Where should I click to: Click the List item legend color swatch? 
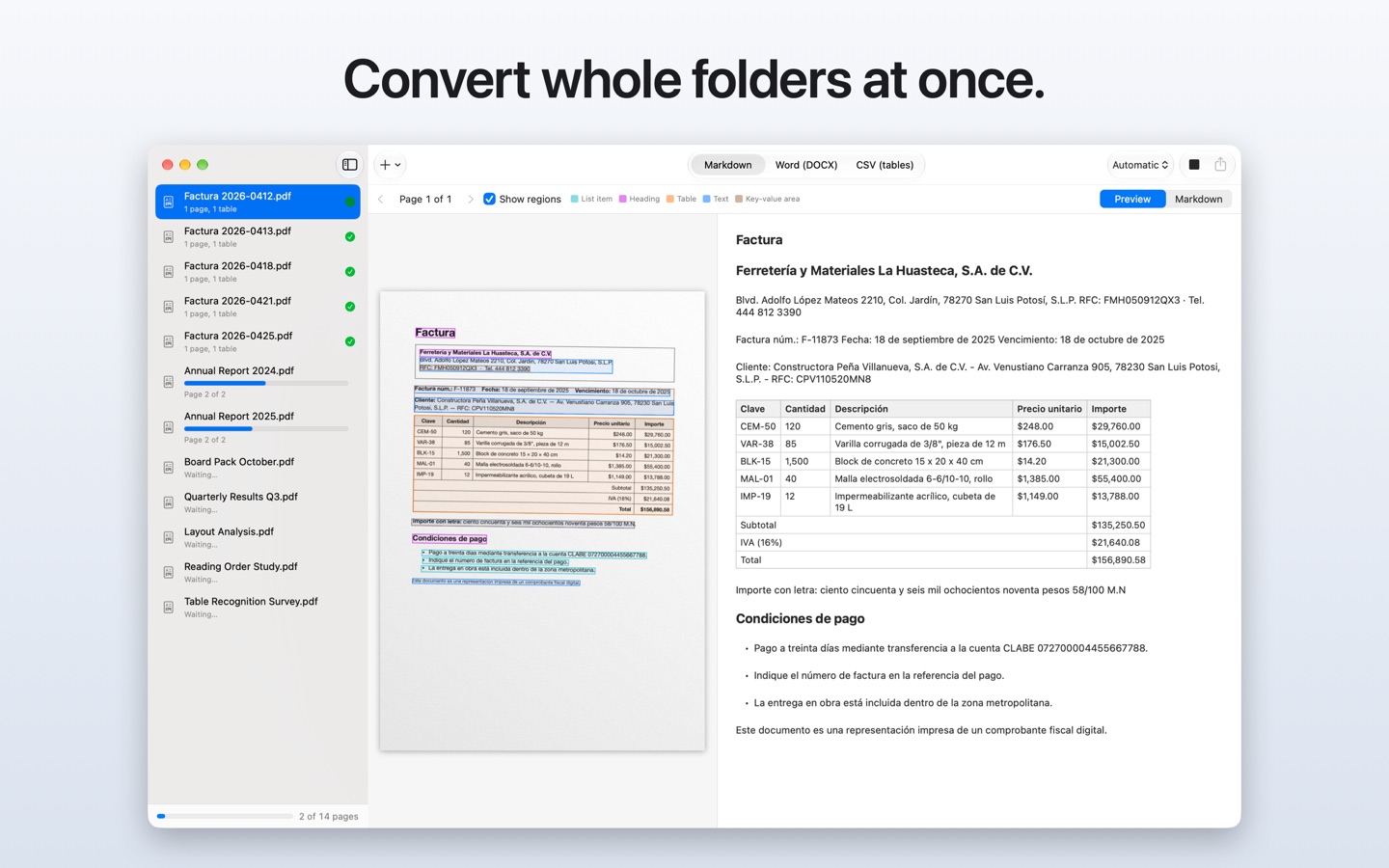[575, 200]
